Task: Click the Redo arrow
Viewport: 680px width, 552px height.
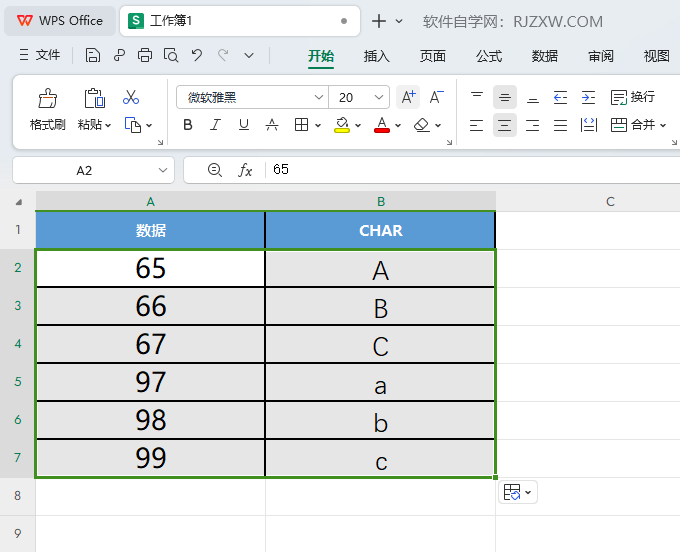Action: [223, 56]
